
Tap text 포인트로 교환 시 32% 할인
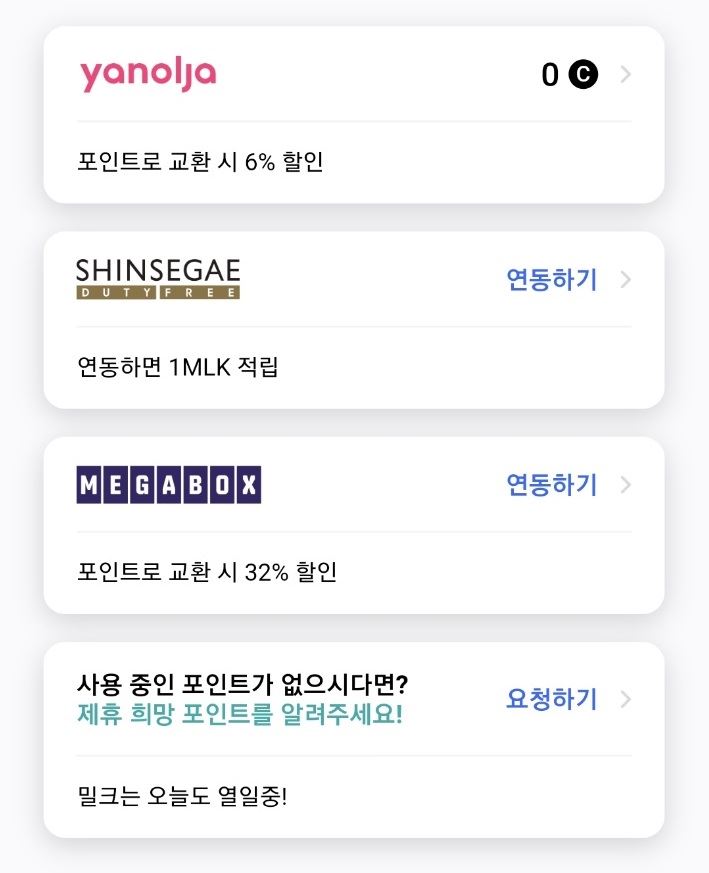click(207, 572)
